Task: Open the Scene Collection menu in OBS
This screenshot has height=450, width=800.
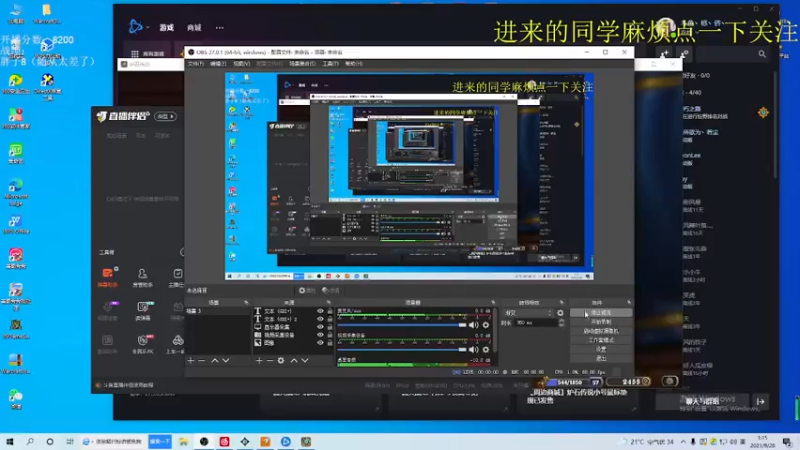Action: [x=302, y=64]
